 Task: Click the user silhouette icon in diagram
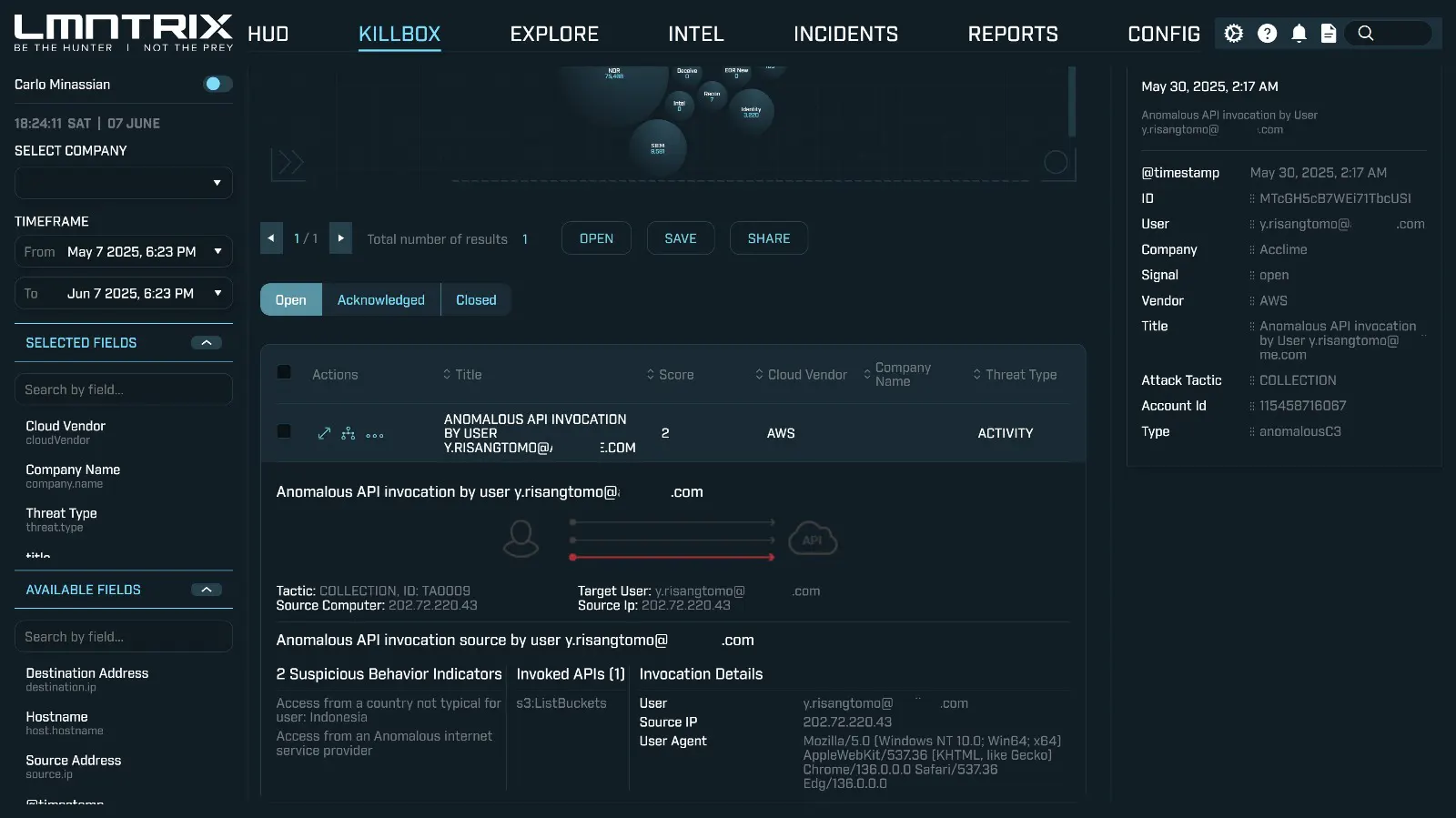(521, 539)
